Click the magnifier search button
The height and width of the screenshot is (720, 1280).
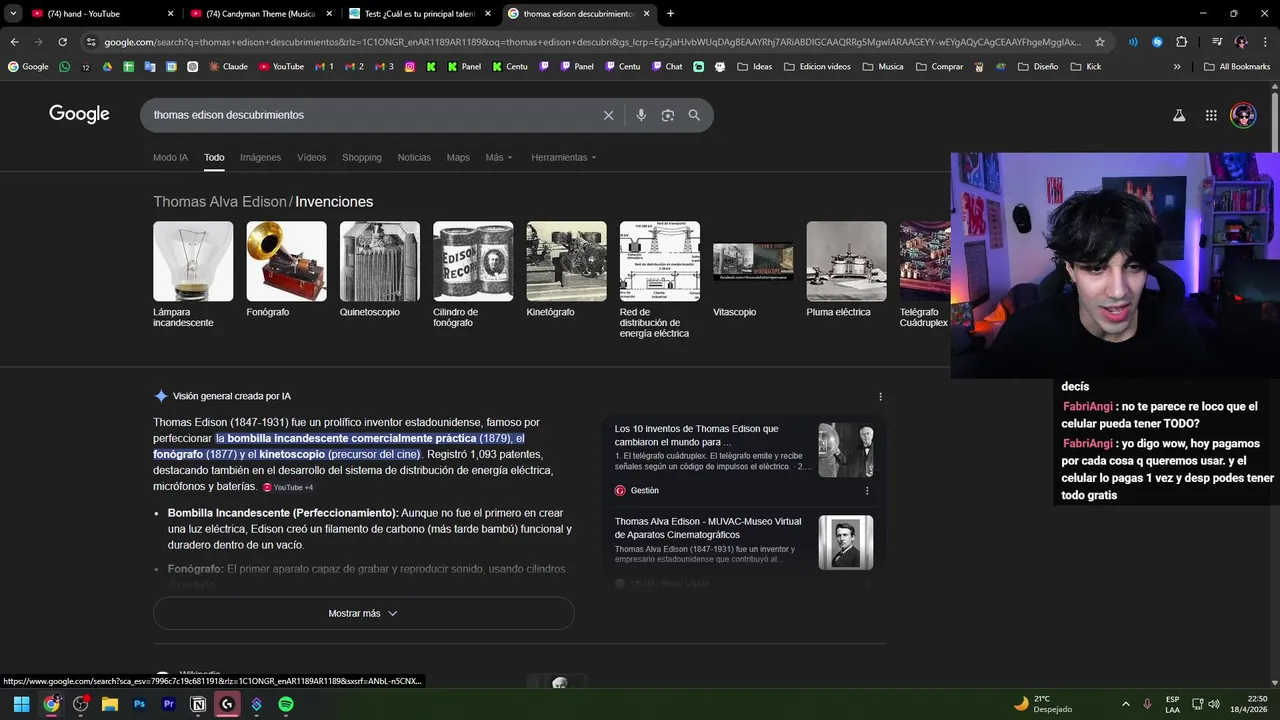(x=694, y=115)
